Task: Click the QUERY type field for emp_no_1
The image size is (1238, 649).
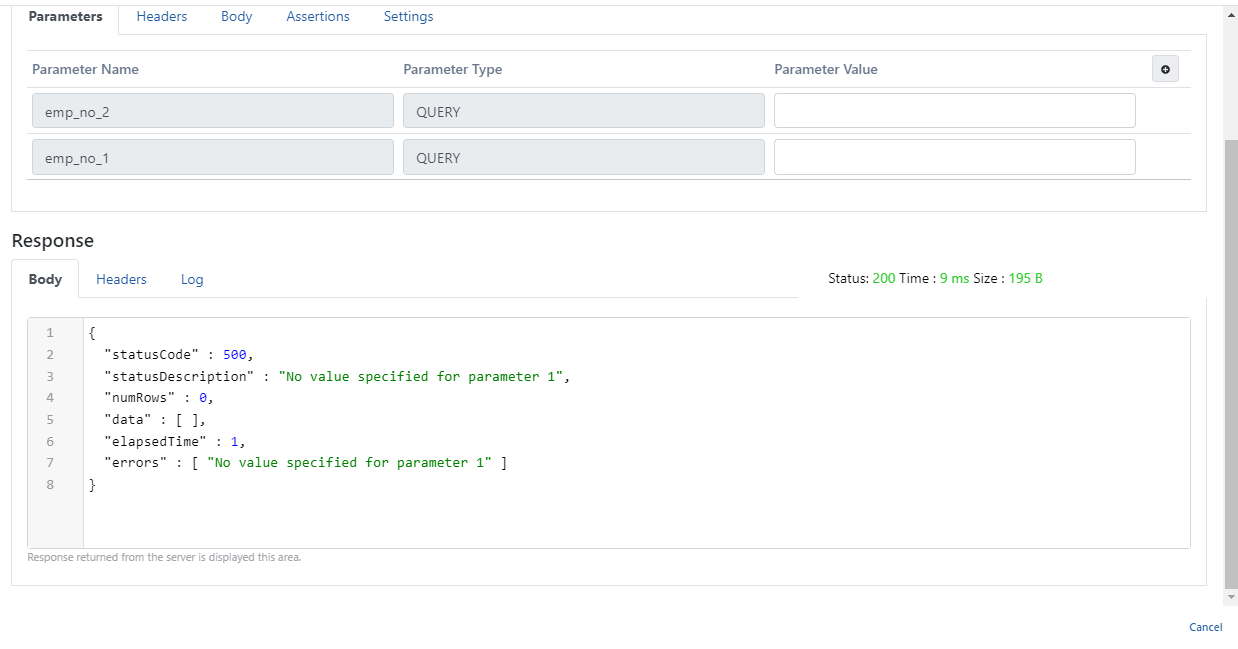Action: coord(583,157)
